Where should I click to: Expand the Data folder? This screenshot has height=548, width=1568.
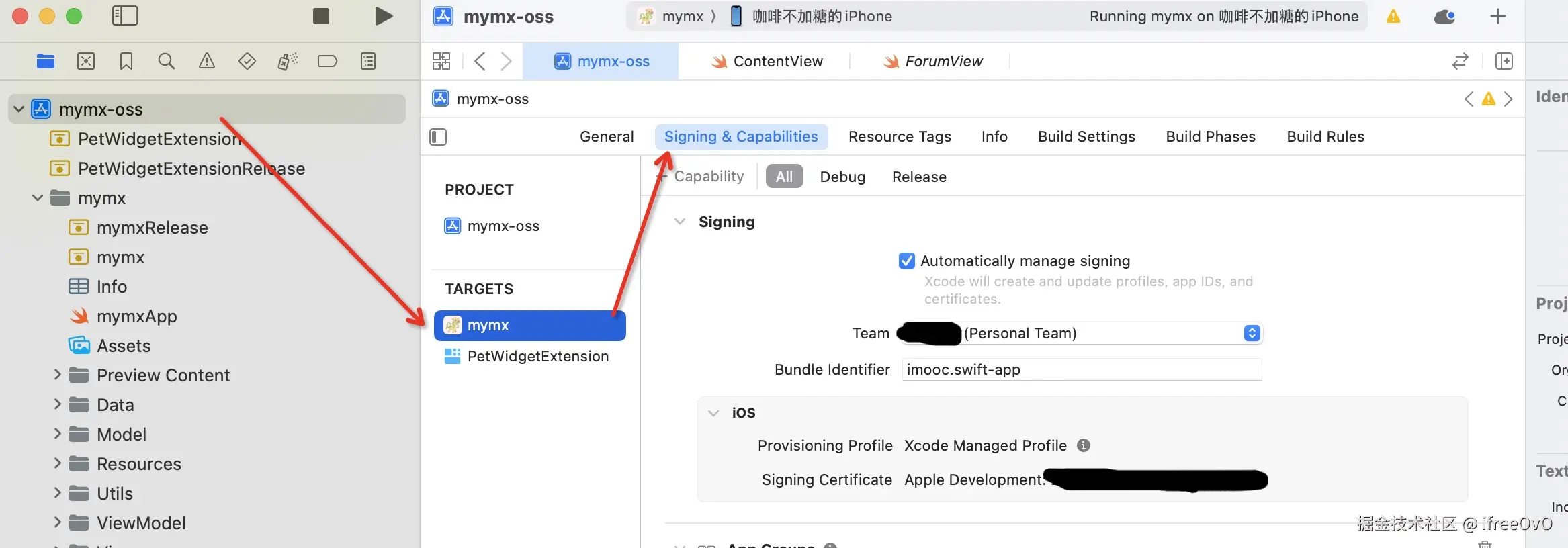coord(57,404)
